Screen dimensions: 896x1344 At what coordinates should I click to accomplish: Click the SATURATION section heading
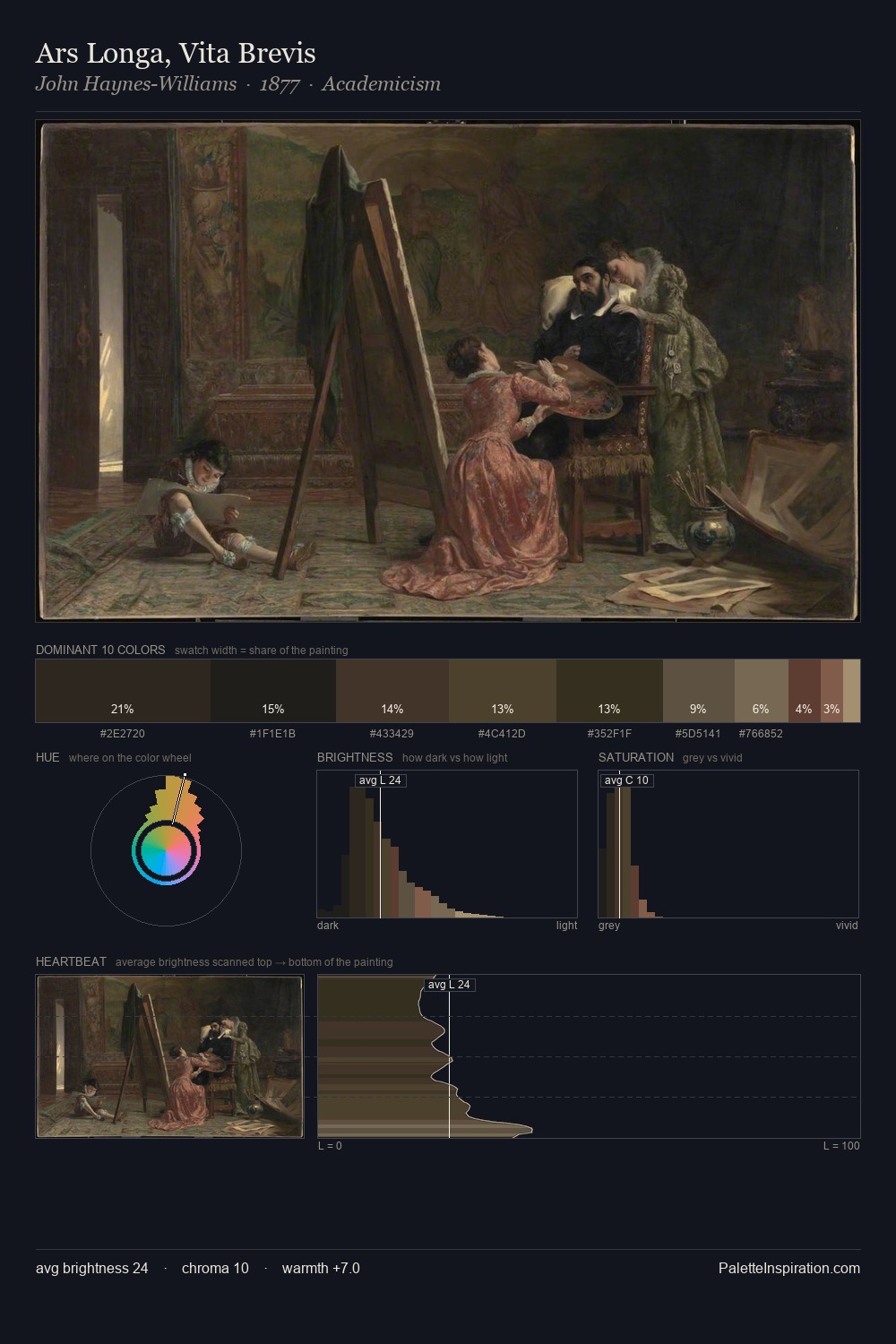pyautogui.click(x=636, y=757)
